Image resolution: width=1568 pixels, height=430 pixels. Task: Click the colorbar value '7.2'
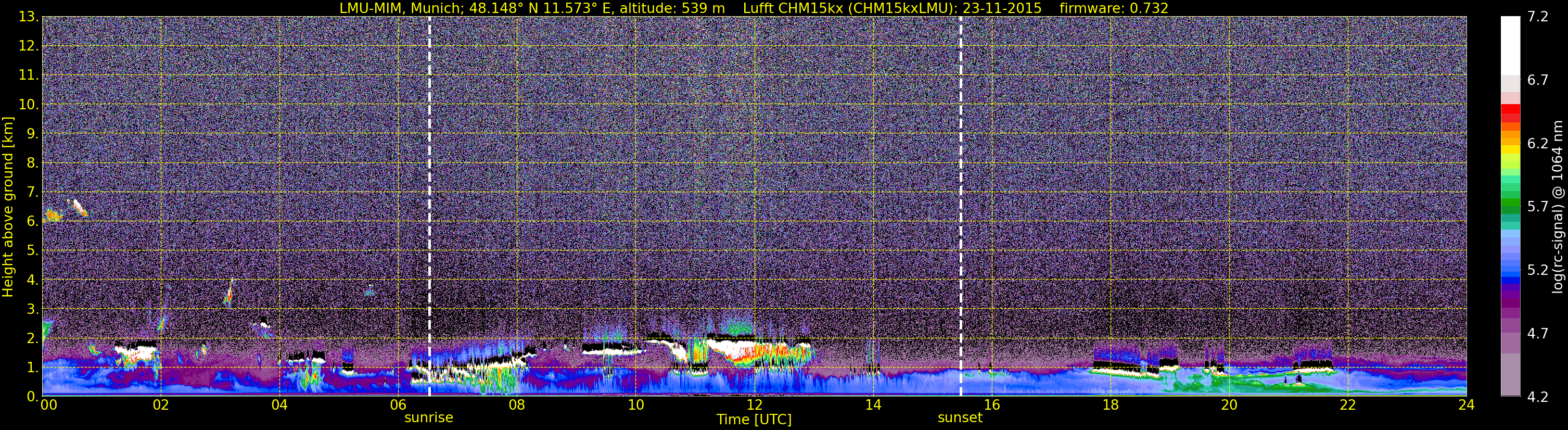pyautogui.click(x=1538, y=17)
